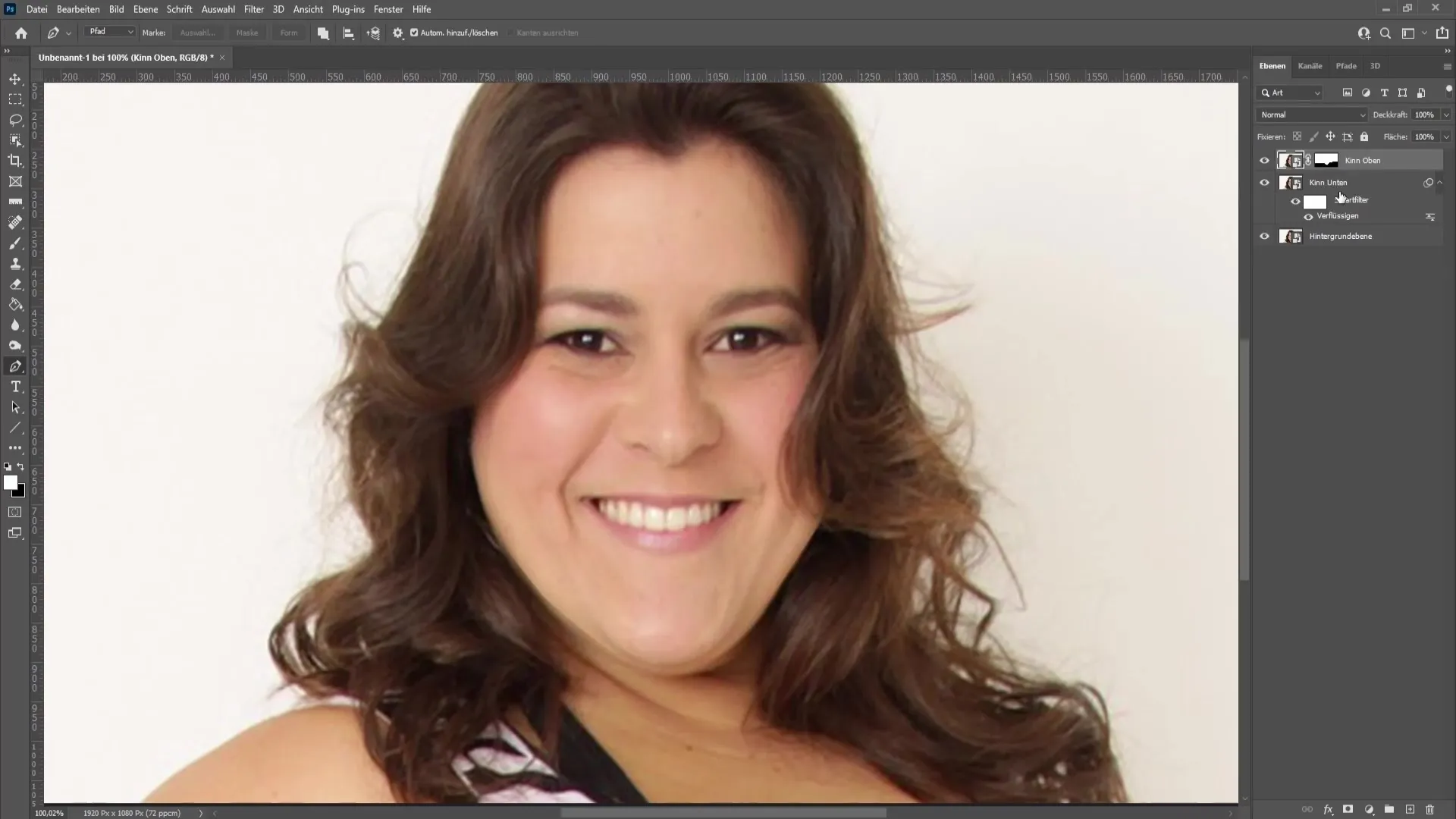Open the blending mode dropdown
Image resolution: width=1456 pixels, height=819 pixels.
[x=1311, y=114]
